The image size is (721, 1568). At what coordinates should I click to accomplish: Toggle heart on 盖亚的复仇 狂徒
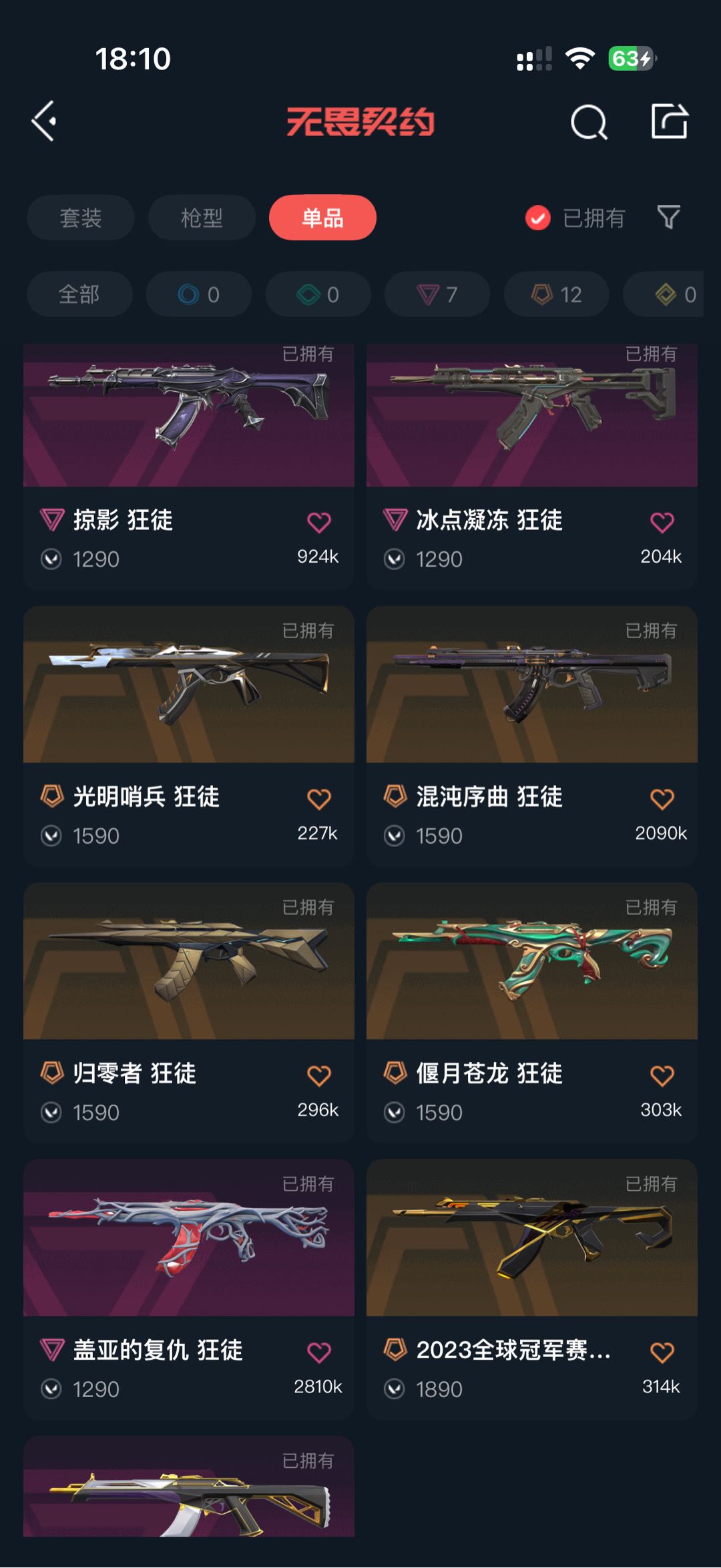pyautogui.click(x=319, y=1352)
